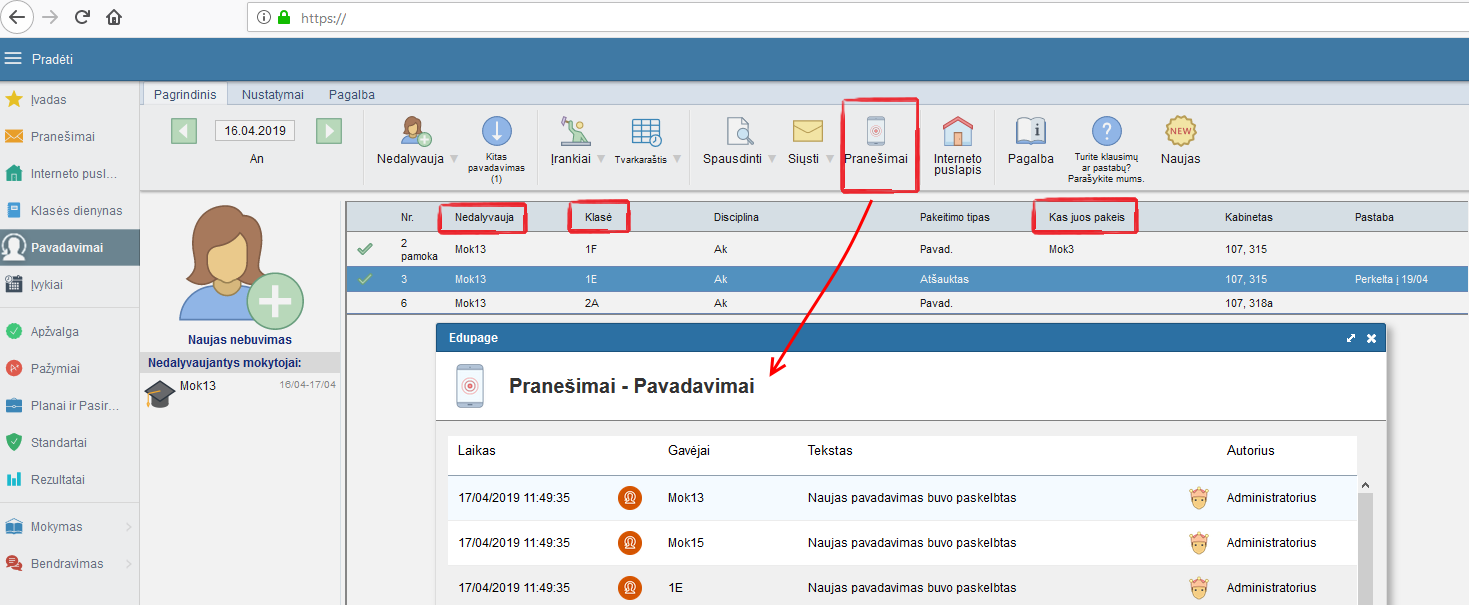Image resolution: width=1469 pixels, height=607 pixels.
Task: Click the Kitas pavadavimas download icon
Action: pyautogui.click(x=497, y=132)
